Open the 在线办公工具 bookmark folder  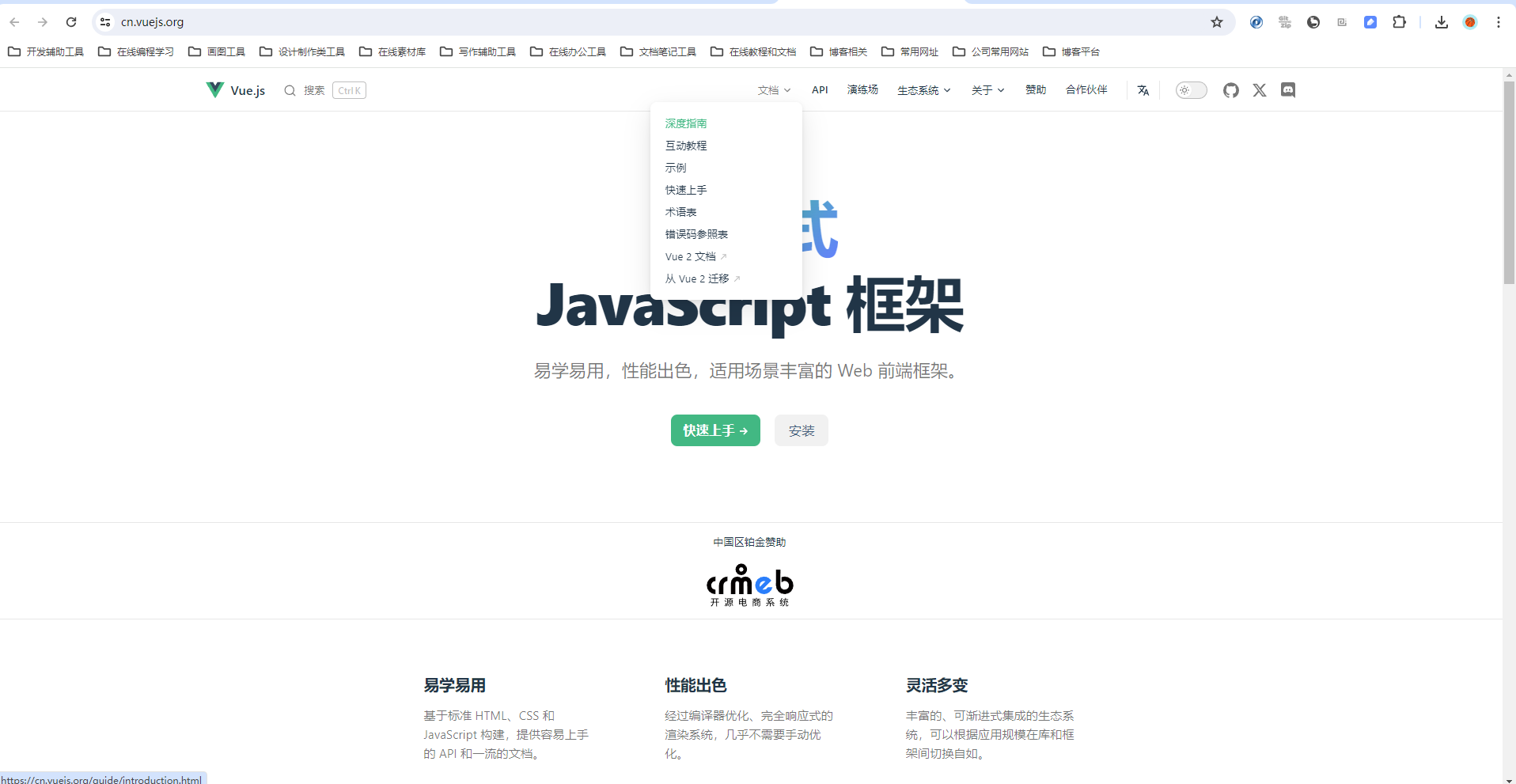click(x=568, y=51)
